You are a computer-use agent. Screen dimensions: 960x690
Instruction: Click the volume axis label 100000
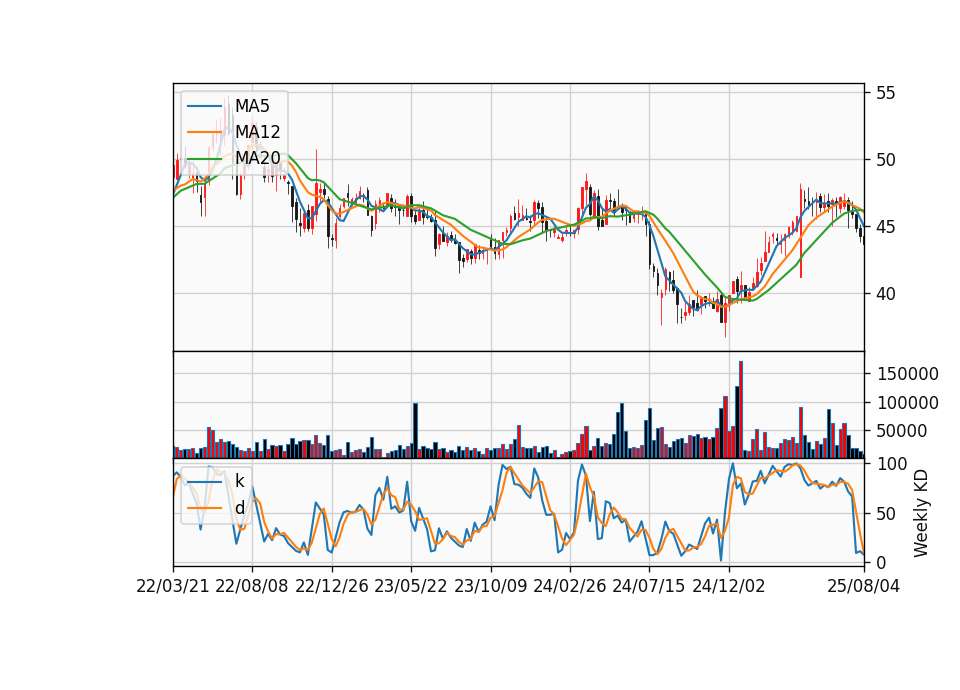click(908, 403)
